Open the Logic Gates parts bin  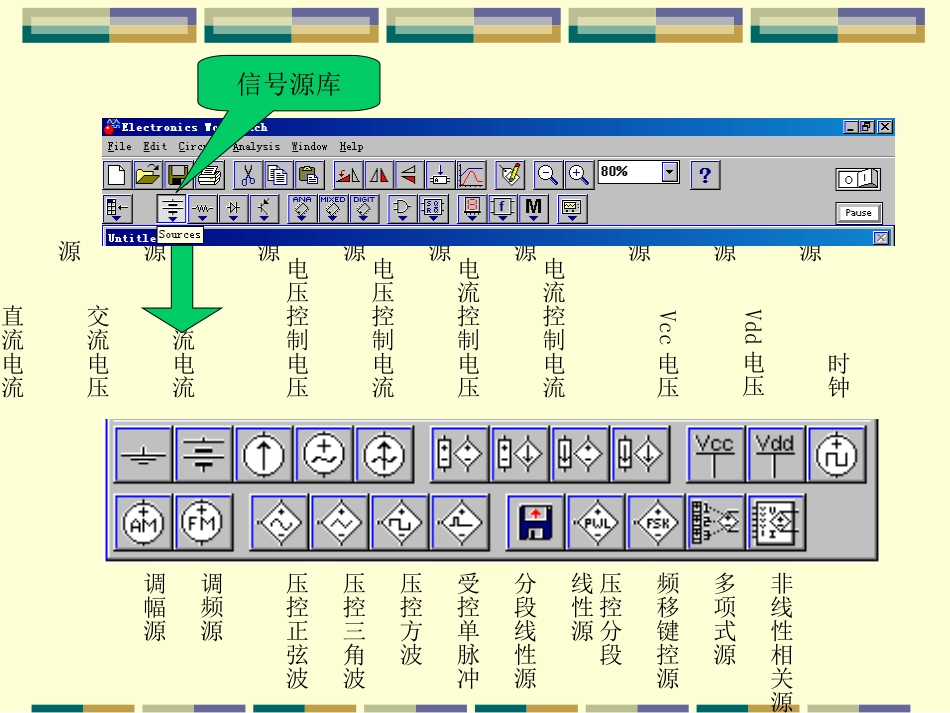pos(402,208)
